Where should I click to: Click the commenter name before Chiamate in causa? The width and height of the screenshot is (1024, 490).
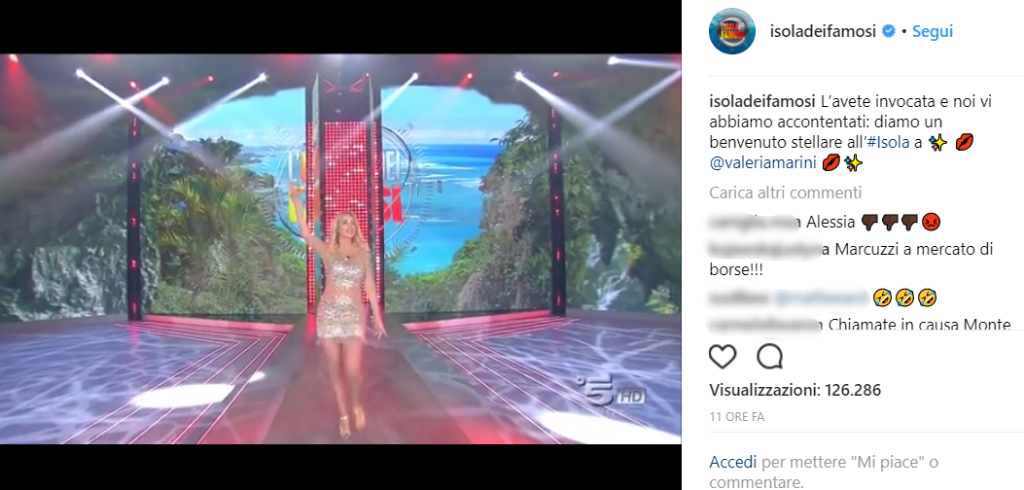tap(765, 325)
